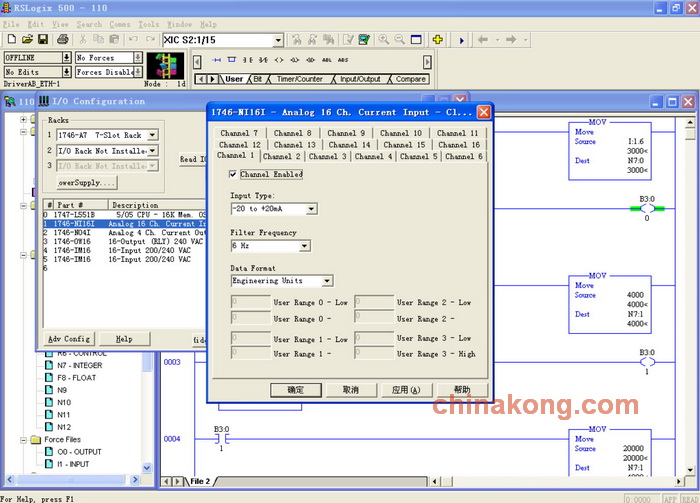The height and width of the screenshot is (503, 700).
Task: Click the zoom in magnifier icon
Action: pos(383,40)
